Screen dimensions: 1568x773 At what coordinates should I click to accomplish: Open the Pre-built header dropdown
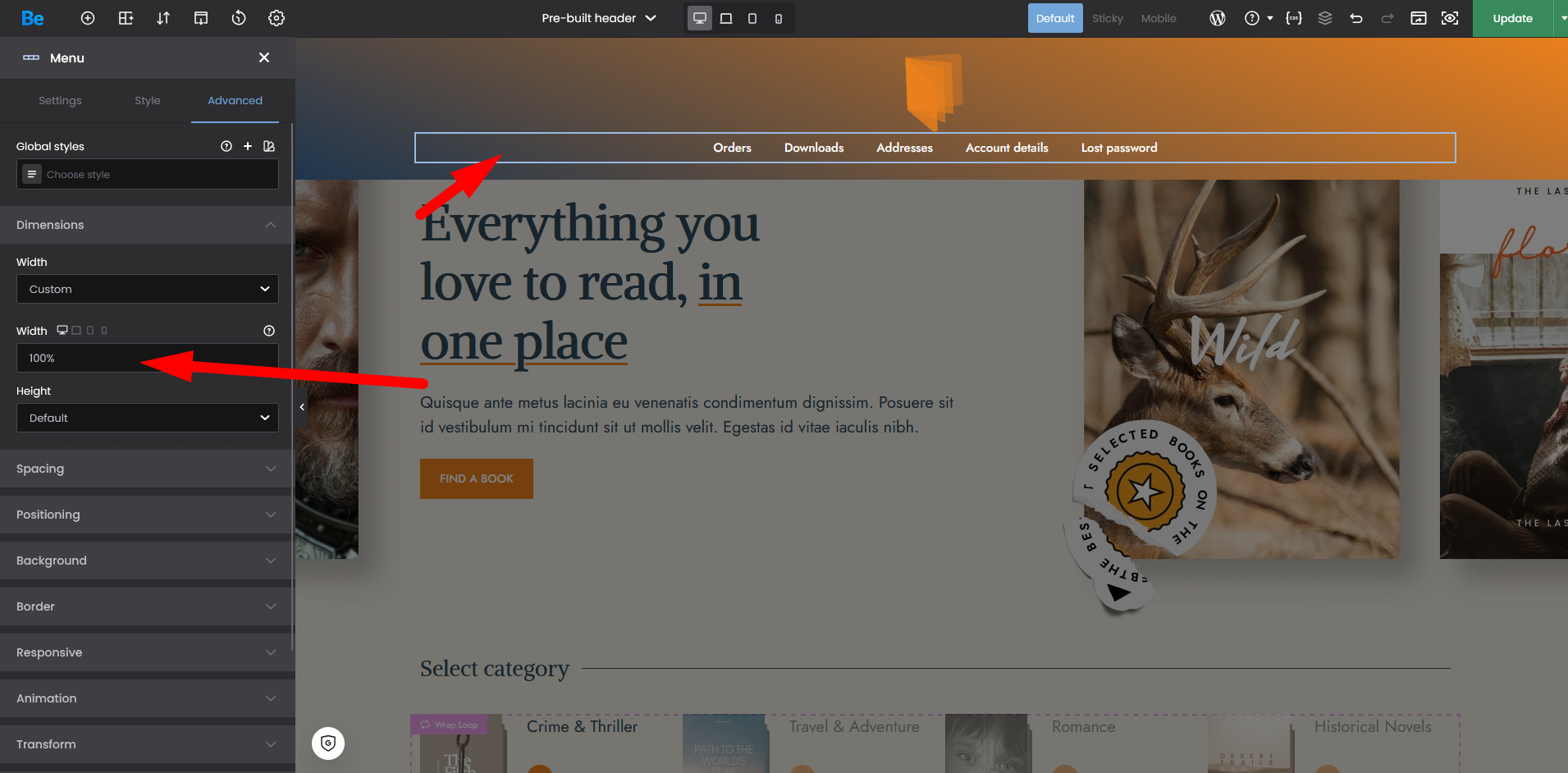(599, 18)
